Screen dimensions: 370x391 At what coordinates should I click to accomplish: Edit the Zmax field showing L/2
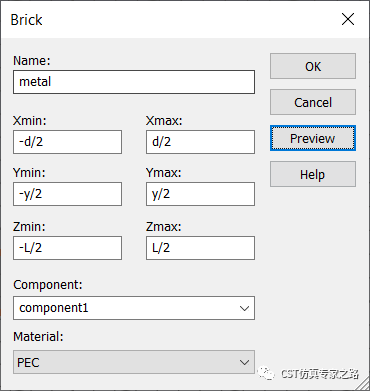200,248
